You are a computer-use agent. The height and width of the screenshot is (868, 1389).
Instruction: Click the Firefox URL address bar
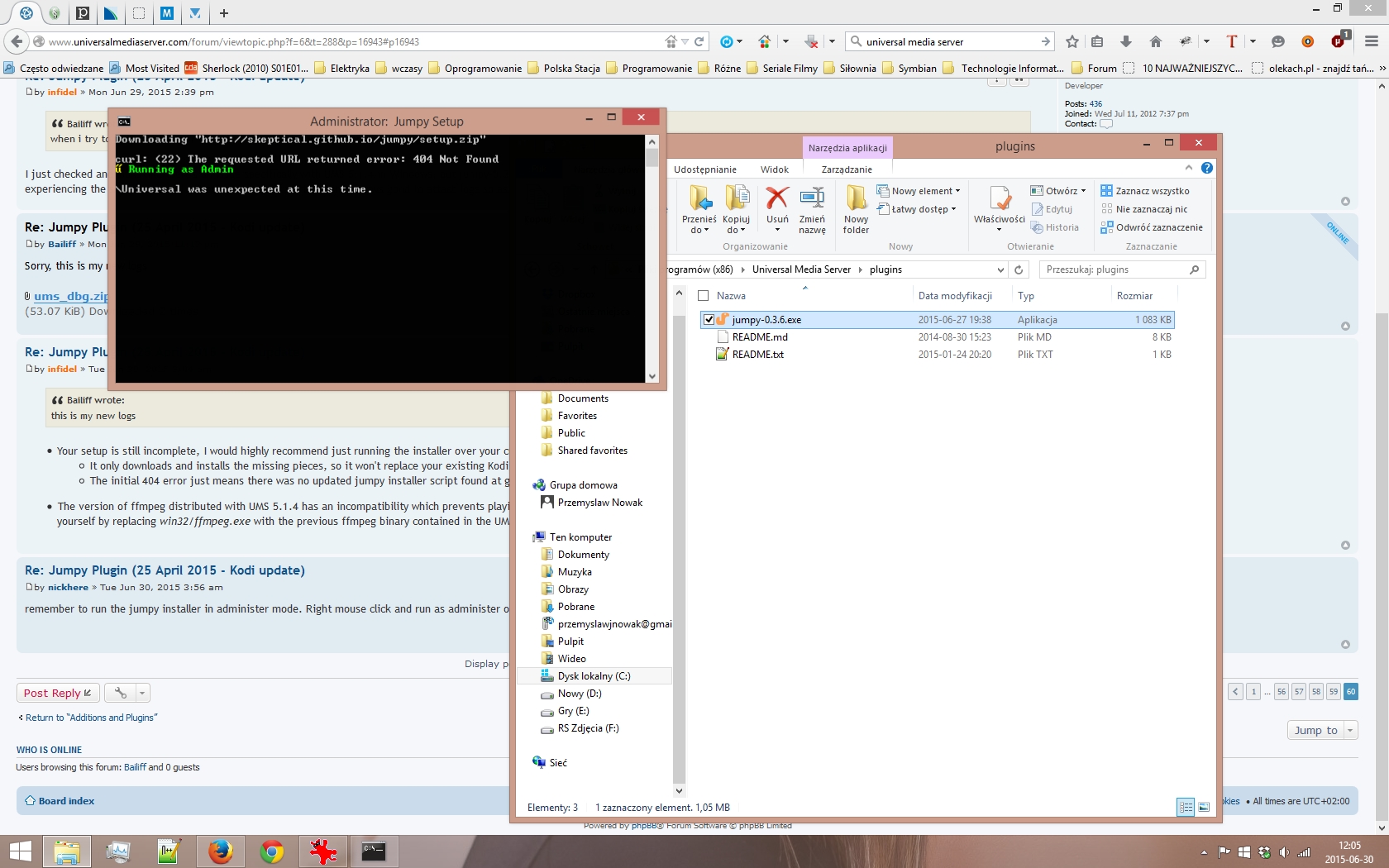(356, 41)
